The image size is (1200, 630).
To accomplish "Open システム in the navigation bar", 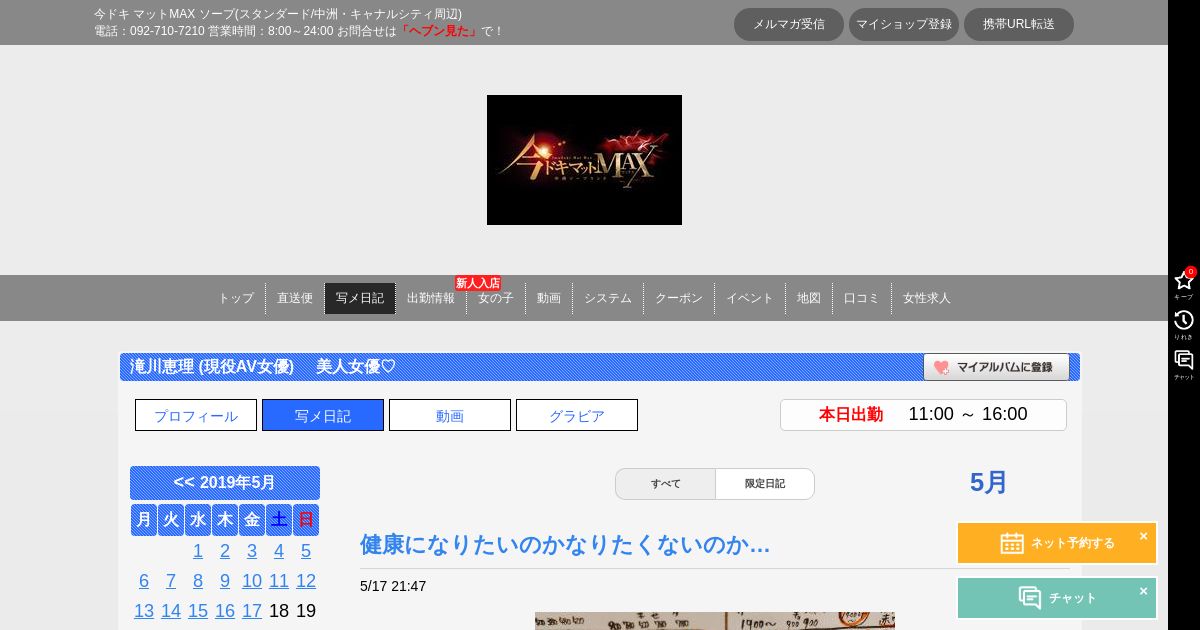I will point(608,298).
